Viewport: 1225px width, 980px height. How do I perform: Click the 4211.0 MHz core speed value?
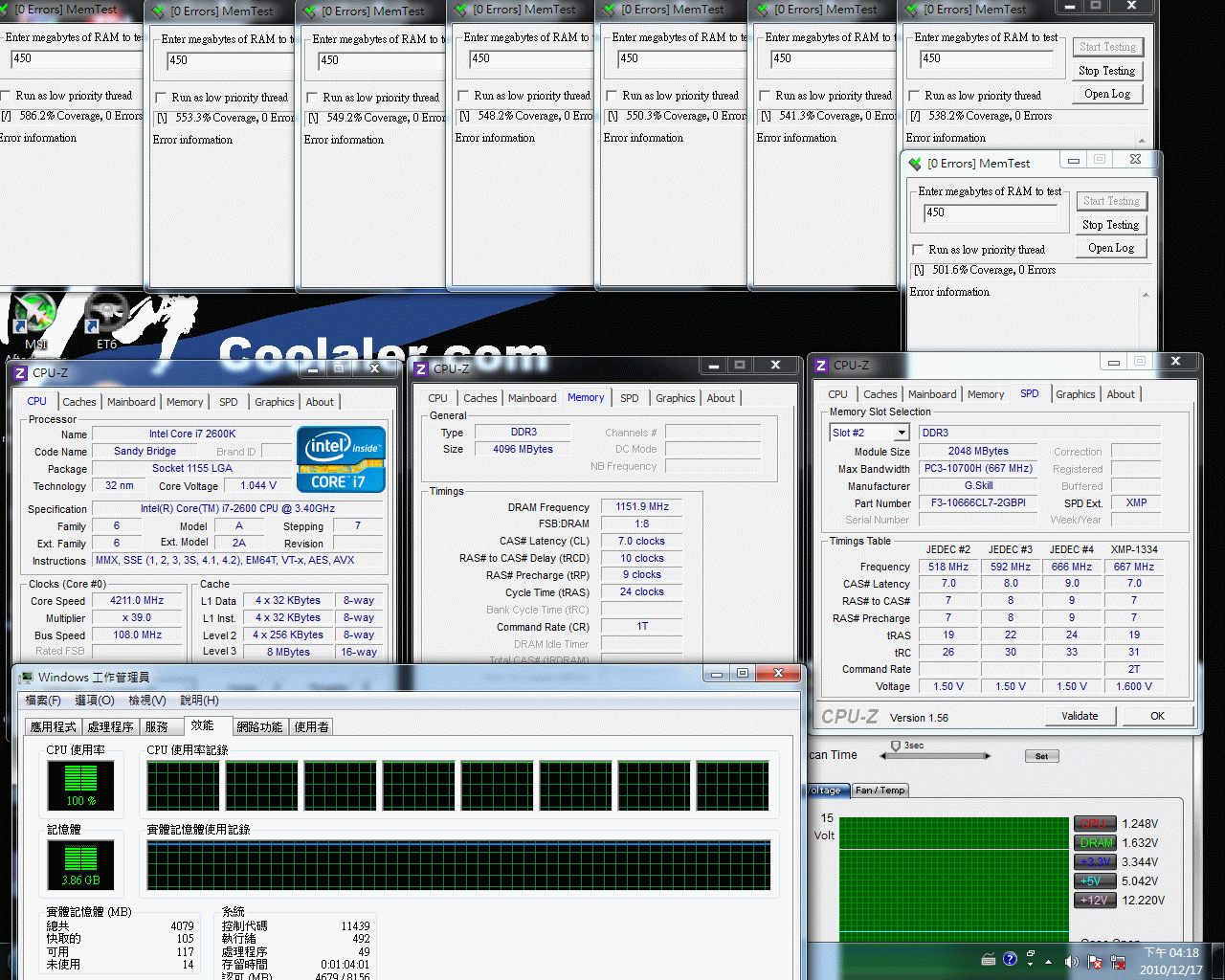click(137, 600)
